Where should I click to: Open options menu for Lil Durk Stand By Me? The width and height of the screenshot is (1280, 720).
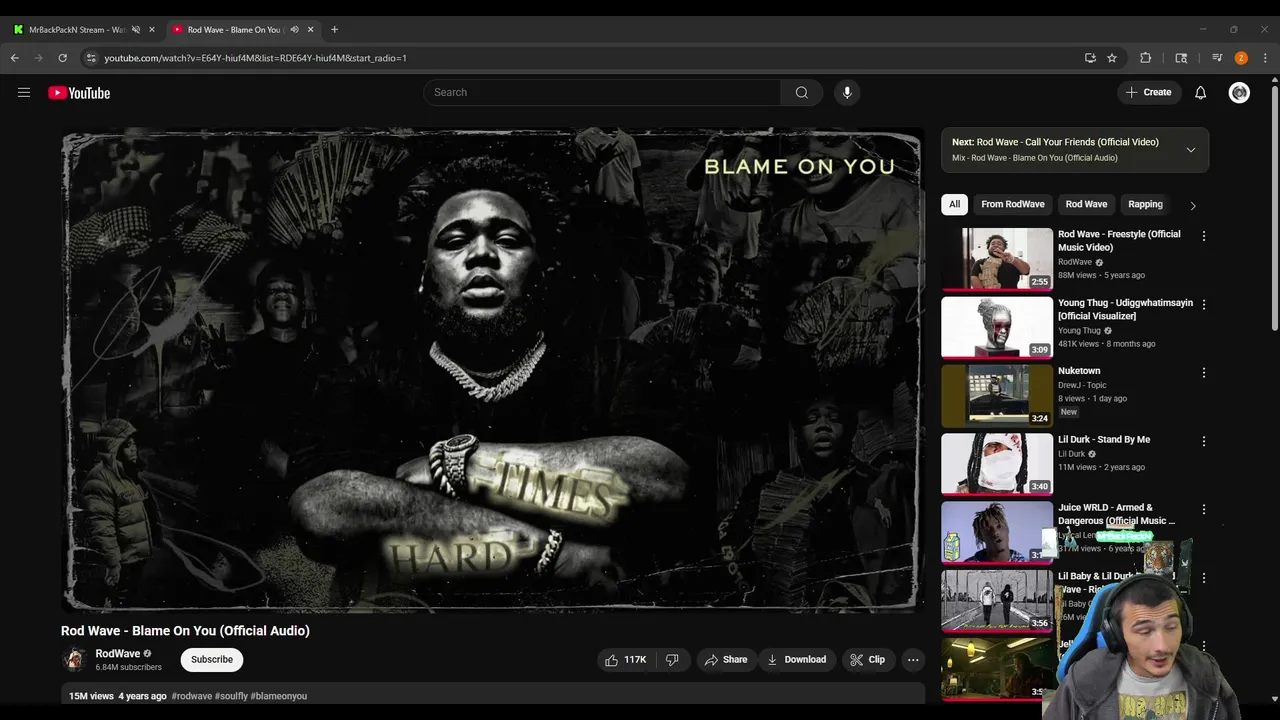click(x=1203, y=441)
